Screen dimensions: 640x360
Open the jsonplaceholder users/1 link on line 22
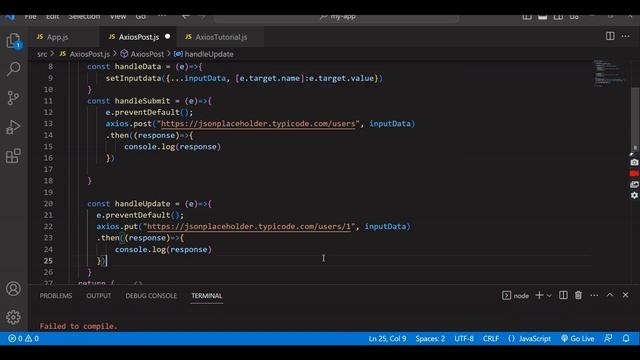249,227
